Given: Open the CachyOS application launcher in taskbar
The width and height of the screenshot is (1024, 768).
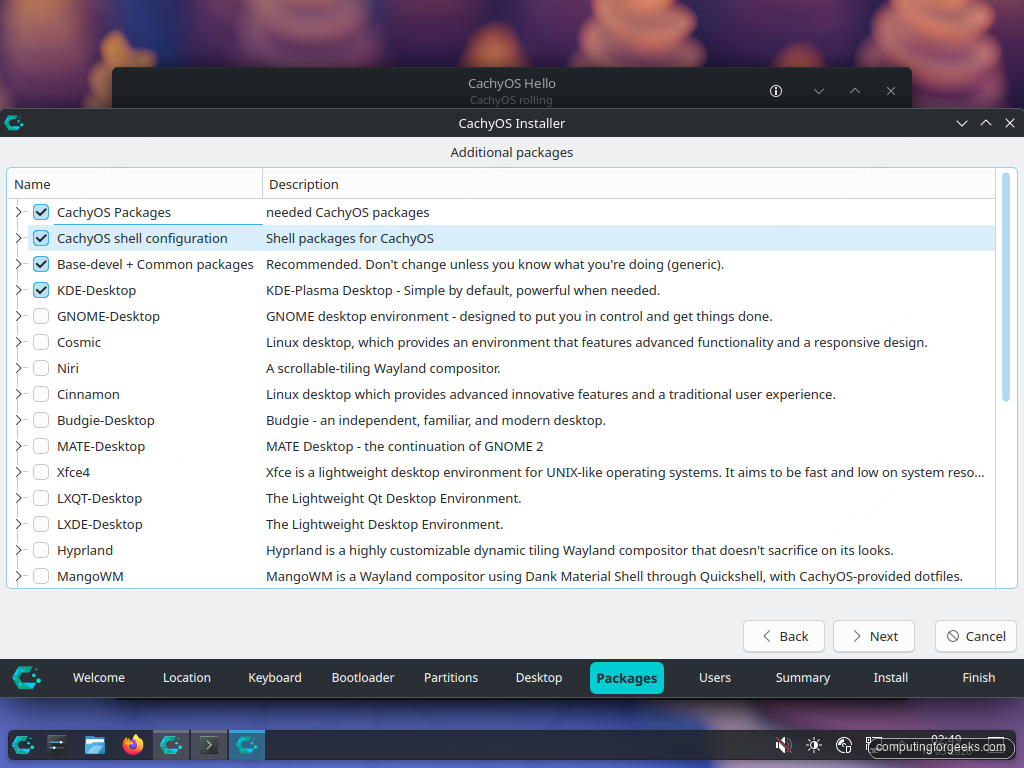Looking at the screenshot, I should [23, 745].
